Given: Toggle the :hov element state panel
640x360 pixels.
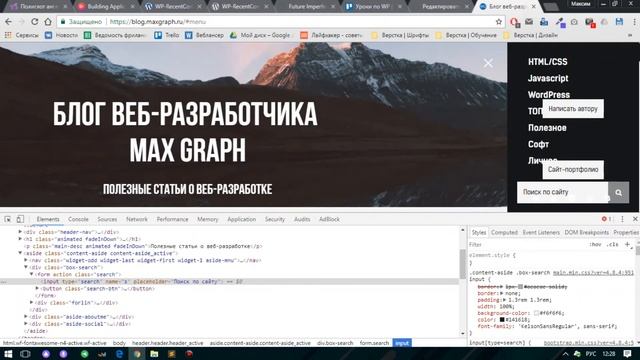Looking at the screenshot, I should point(596,244).
